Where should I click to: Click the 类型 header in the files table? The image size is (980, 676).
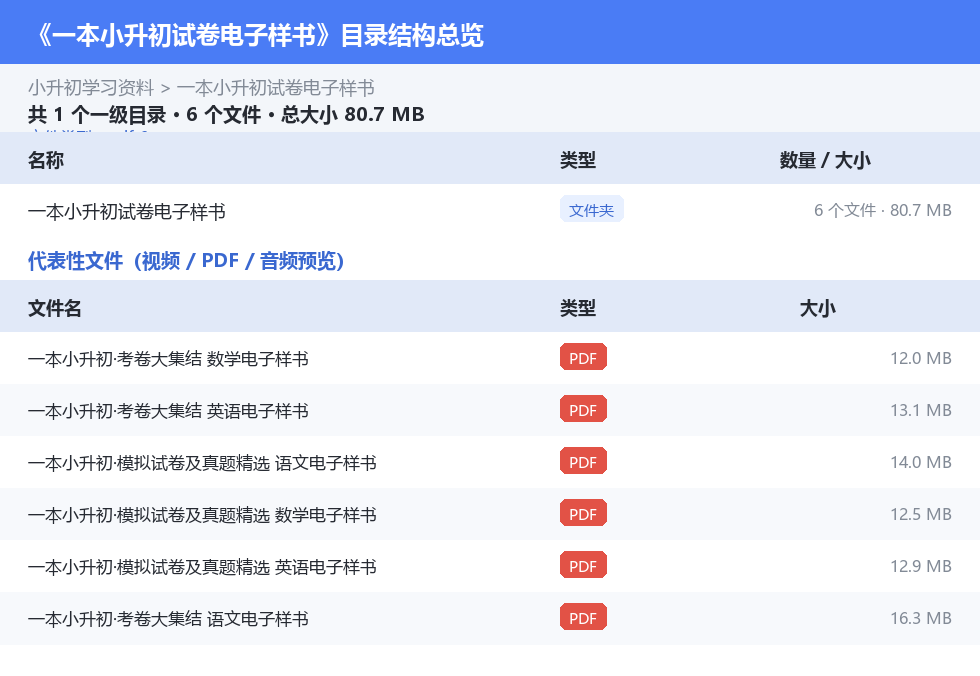coord(578,309)
